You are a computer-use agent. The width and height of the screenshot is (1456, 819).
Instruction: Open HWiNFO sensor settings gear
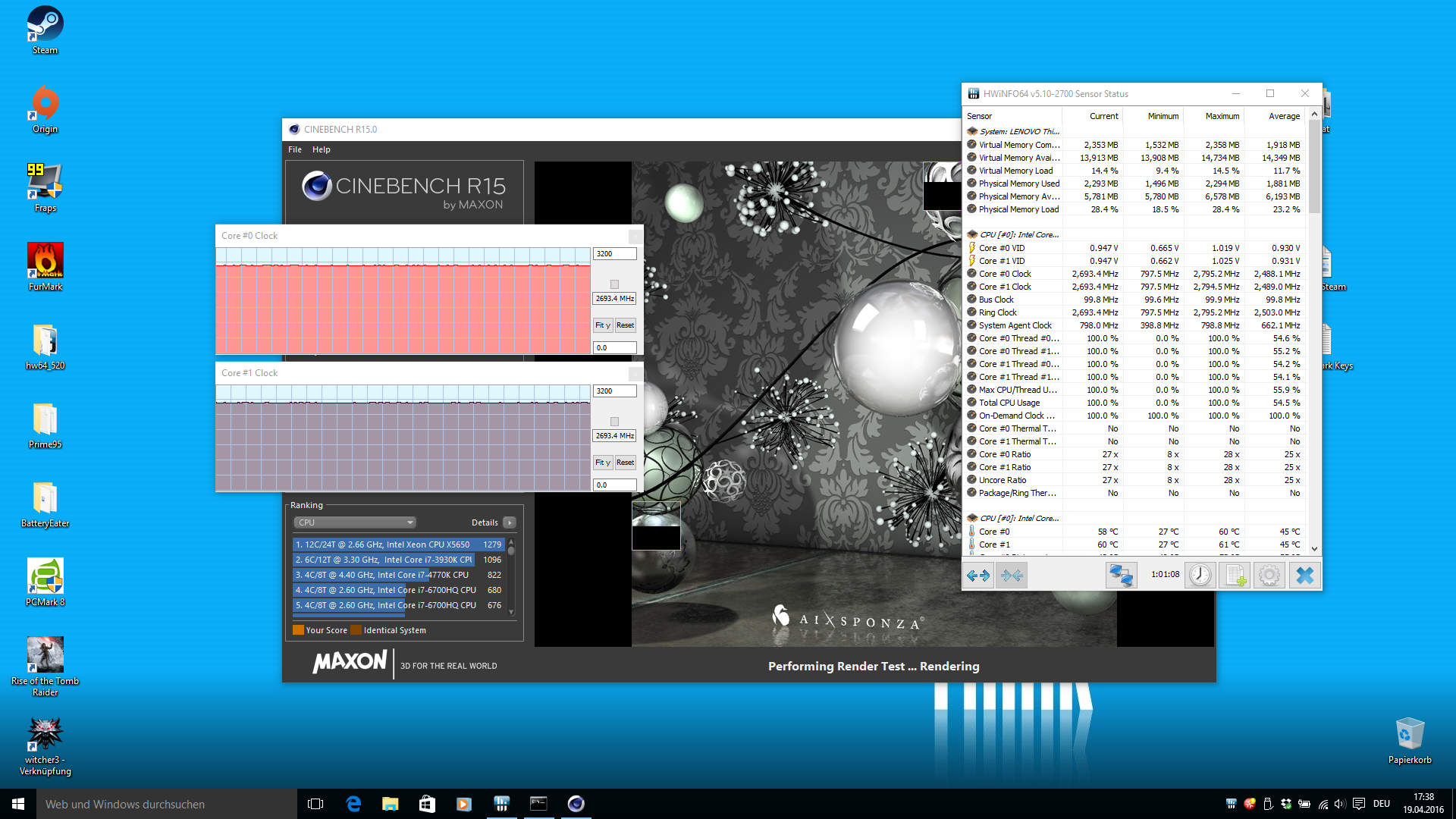[x=1269, y=576]
